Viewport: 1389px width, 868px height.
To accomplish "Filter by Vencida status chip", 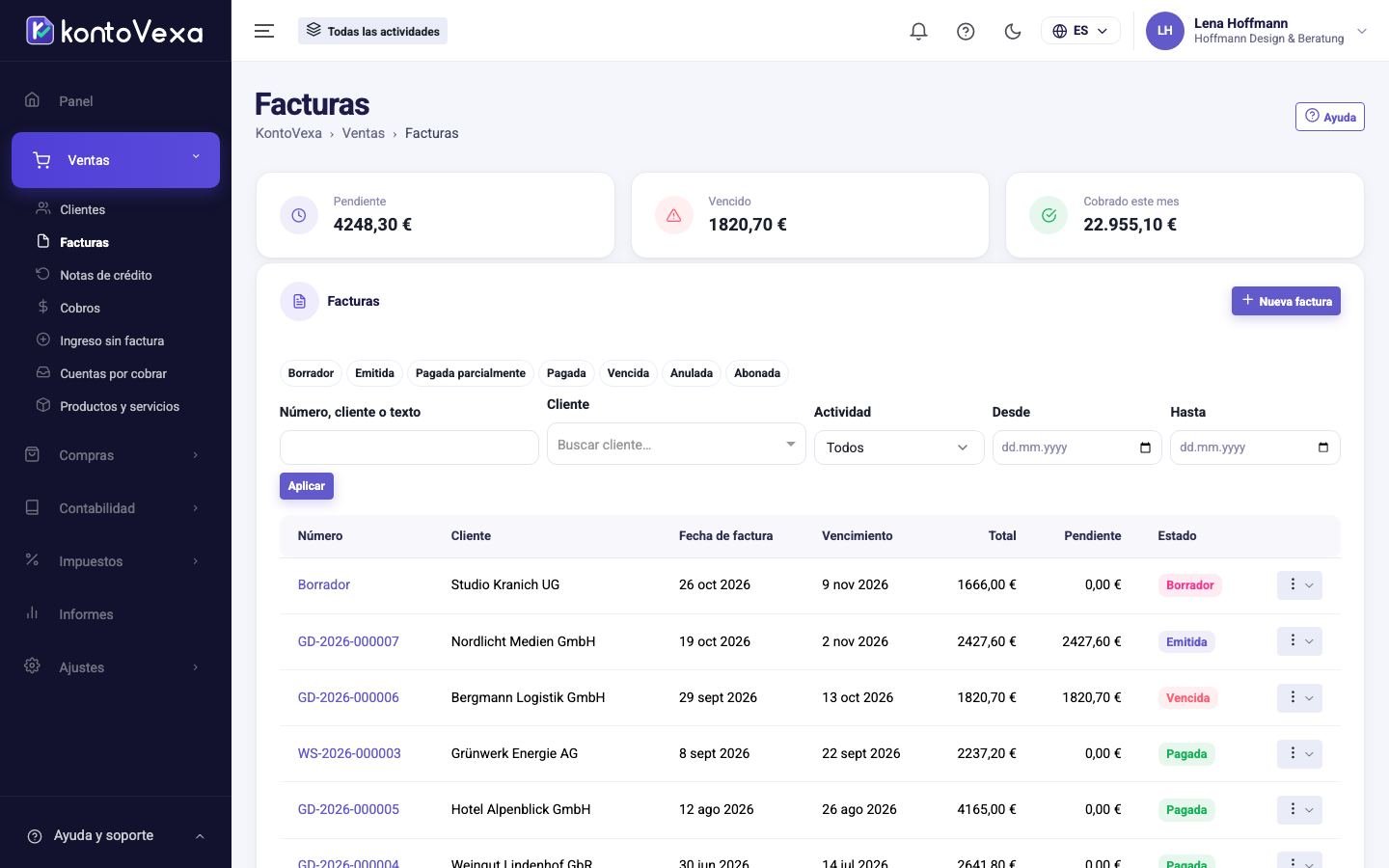I will tap(628, 373).
